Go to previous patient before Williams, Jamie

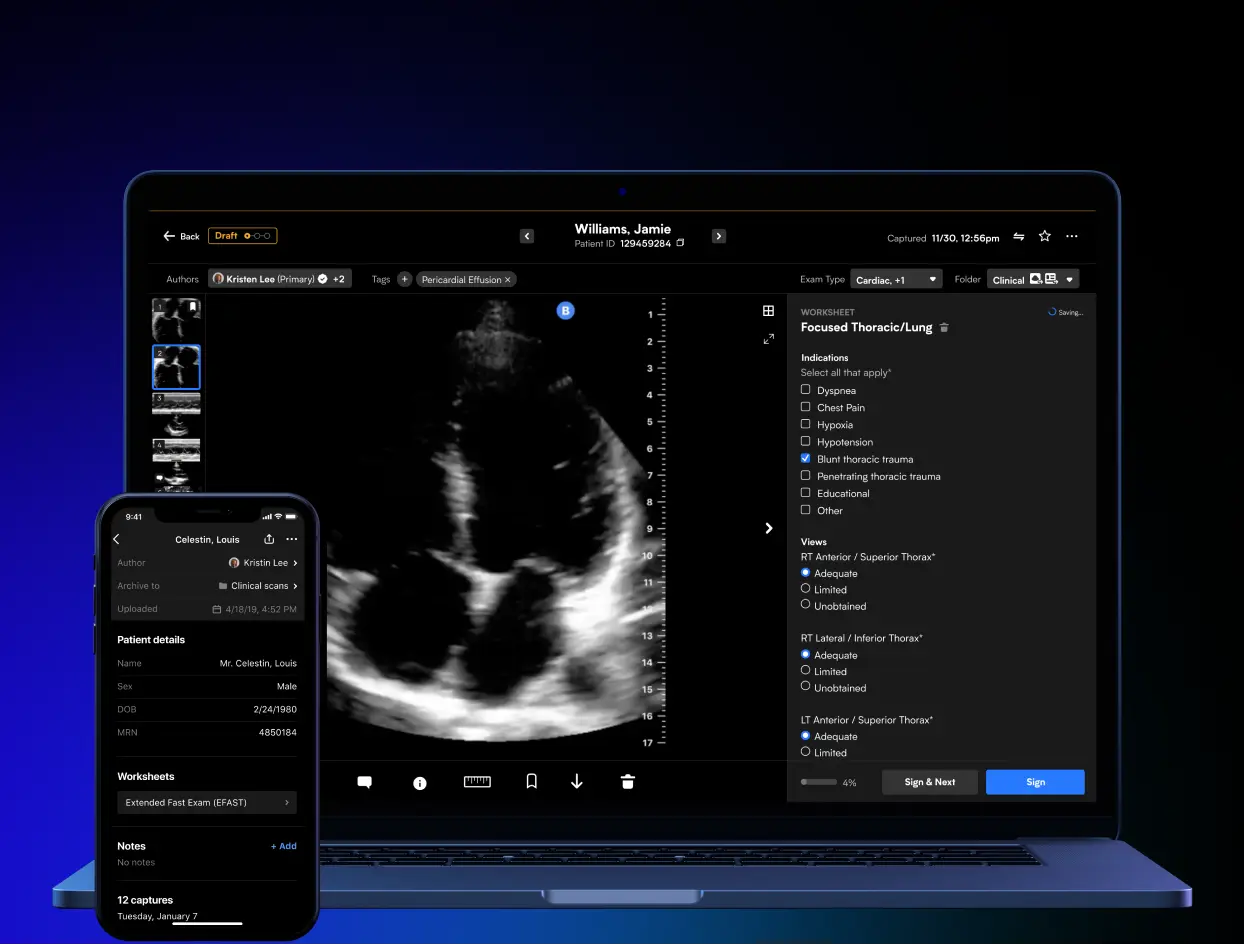click(x=527, y=236)
